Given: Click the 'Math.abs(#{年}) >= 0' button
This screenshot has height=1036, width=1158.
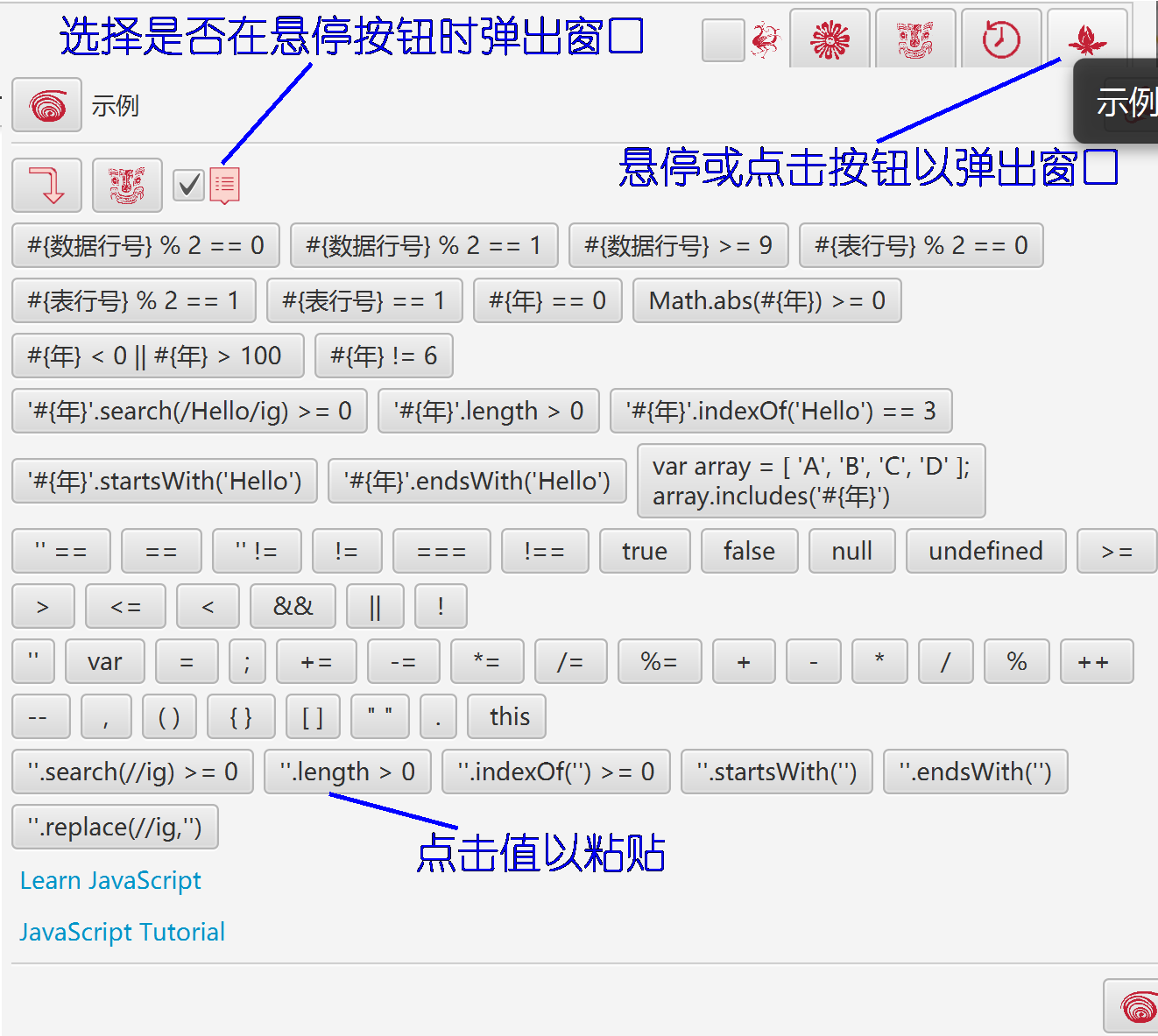Looking at the screenshot, I should (767, 300).
